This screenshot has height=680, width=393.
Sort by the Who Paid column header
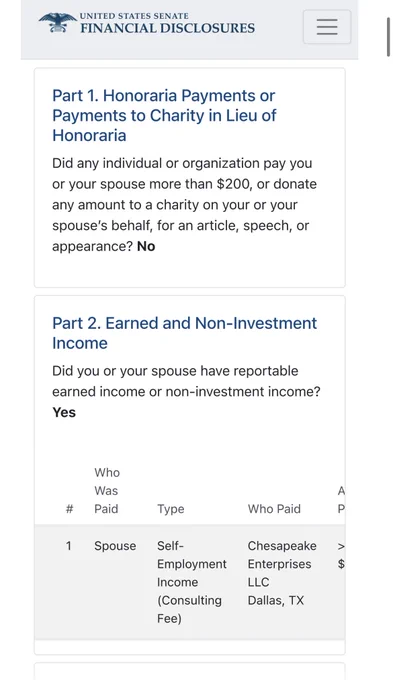[x=274, y=509]
